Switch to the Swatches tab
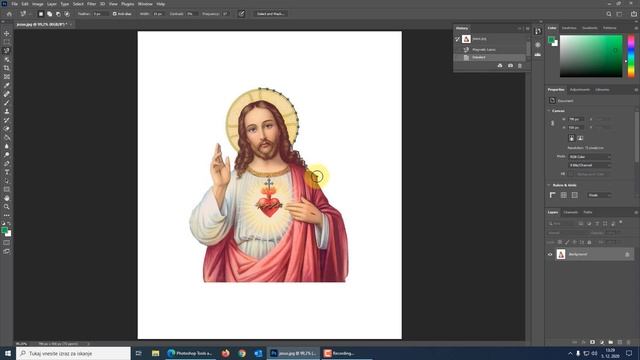 (x=569, y=28)
